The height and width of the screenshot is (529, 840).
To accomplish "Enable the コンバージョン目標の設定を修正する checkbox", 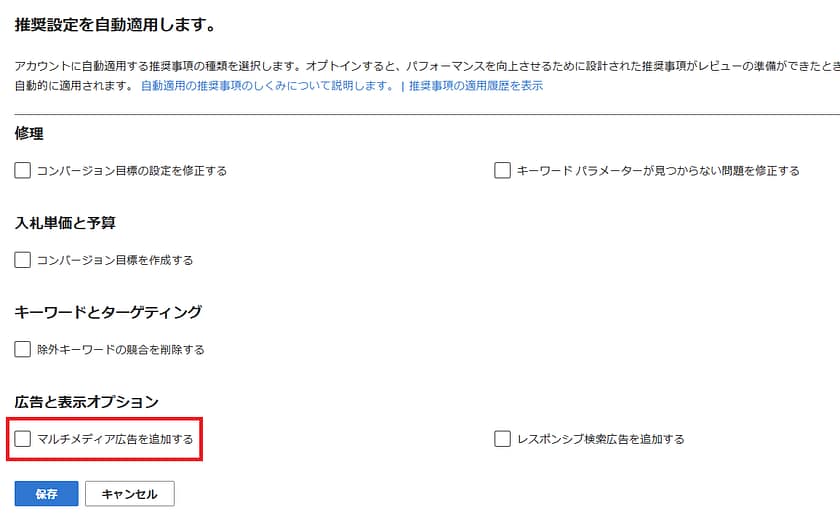I will click(x=23, y=170).
